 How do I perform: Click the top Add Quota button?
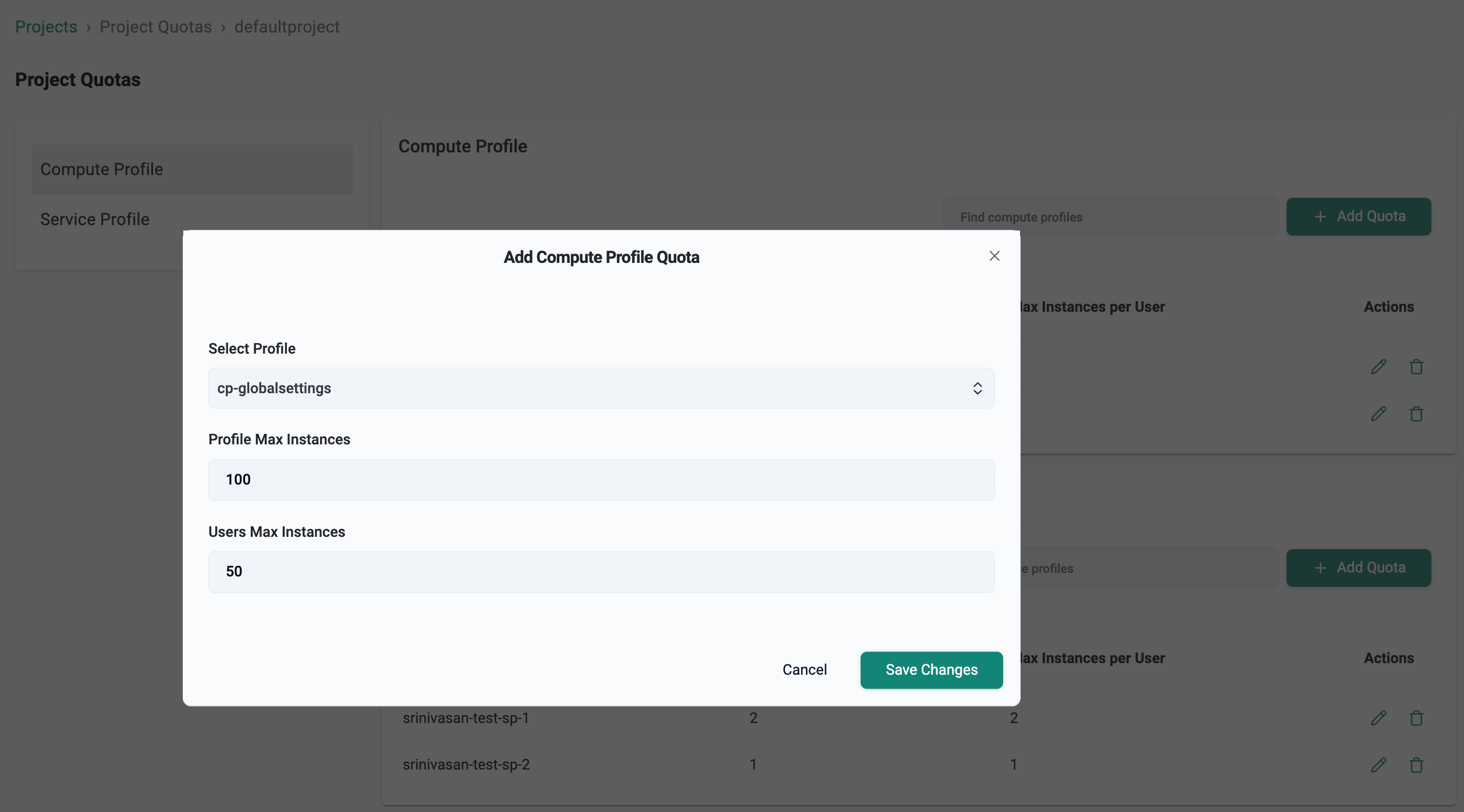(x=1358, y=216)
